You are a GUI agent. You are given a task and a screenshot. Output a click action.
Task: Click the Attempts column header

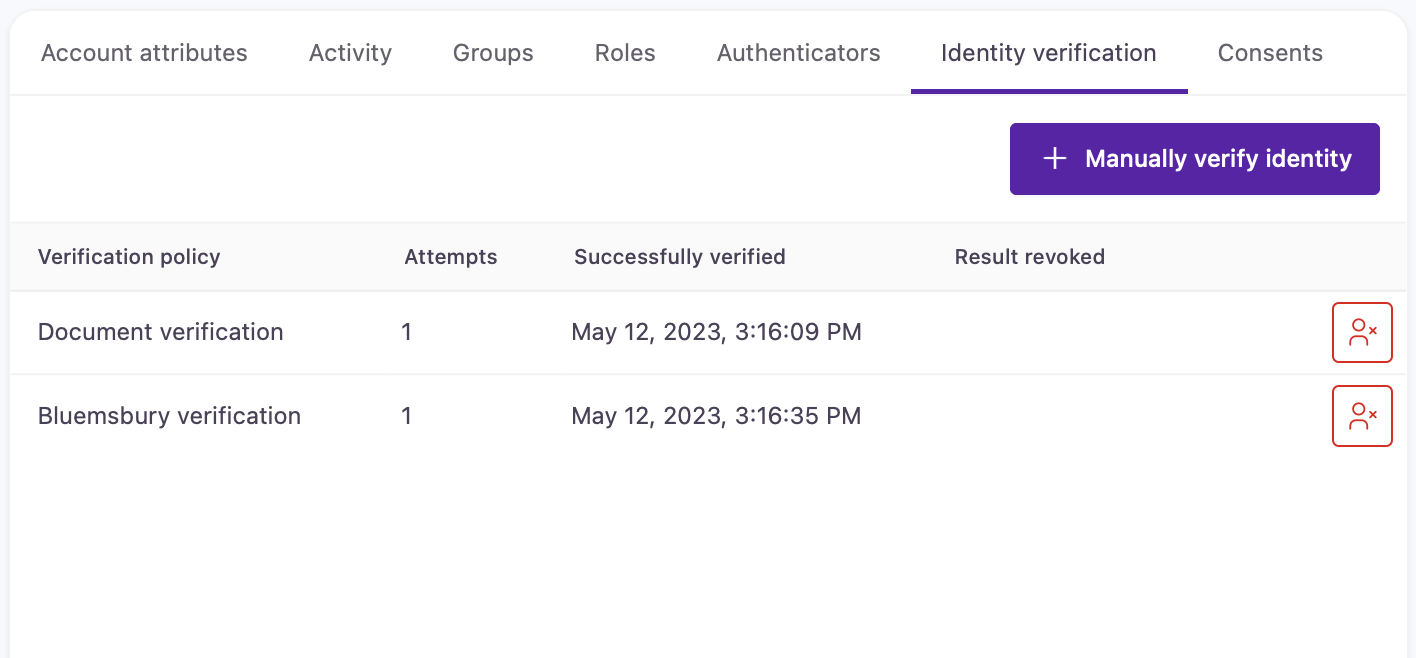click(x=450, y=257)
